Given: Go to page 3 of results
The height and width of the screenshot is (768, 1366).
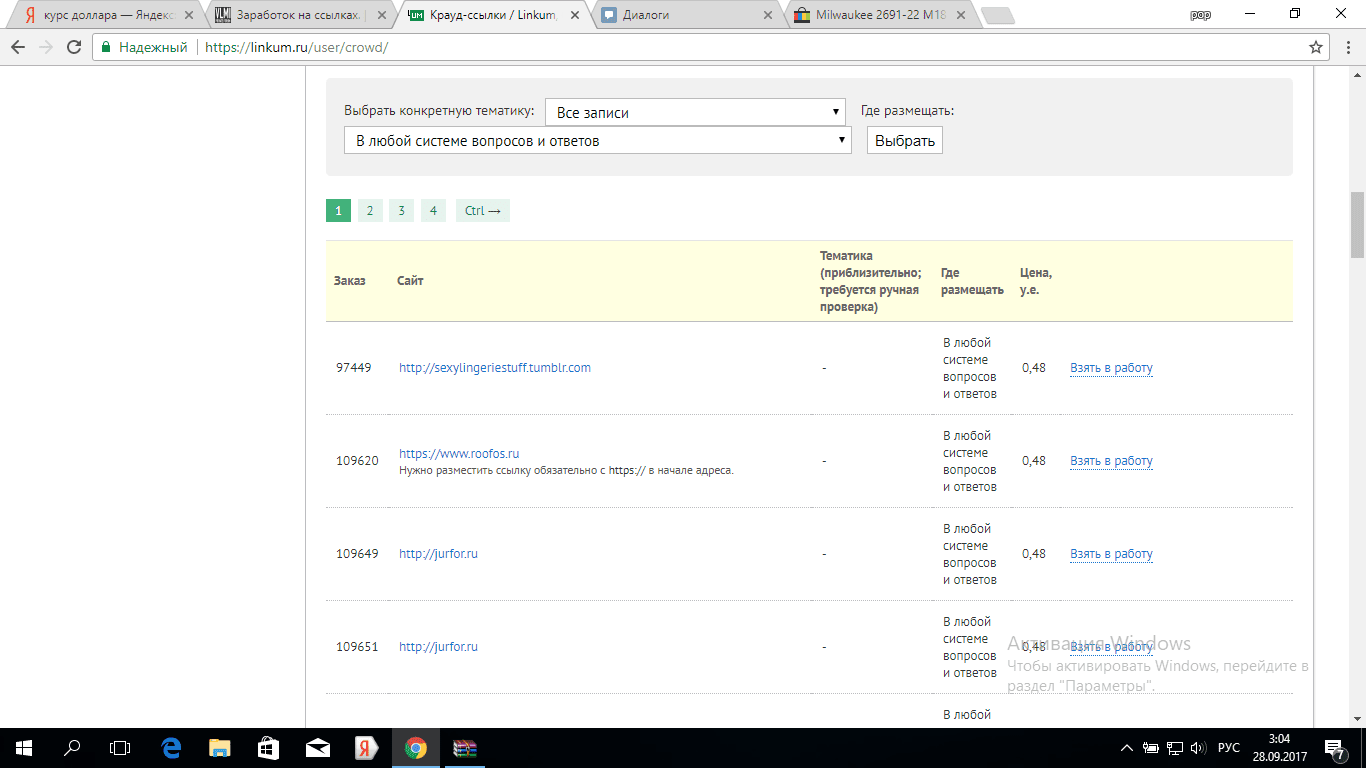Looking at the screenshot, I should 401,210.
